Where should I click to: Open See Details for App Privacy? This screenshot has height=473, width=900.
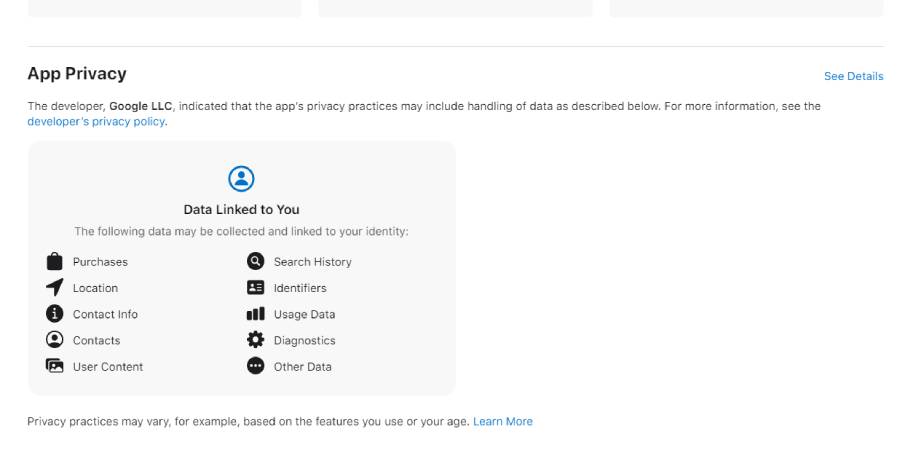(x=853, y=76)
